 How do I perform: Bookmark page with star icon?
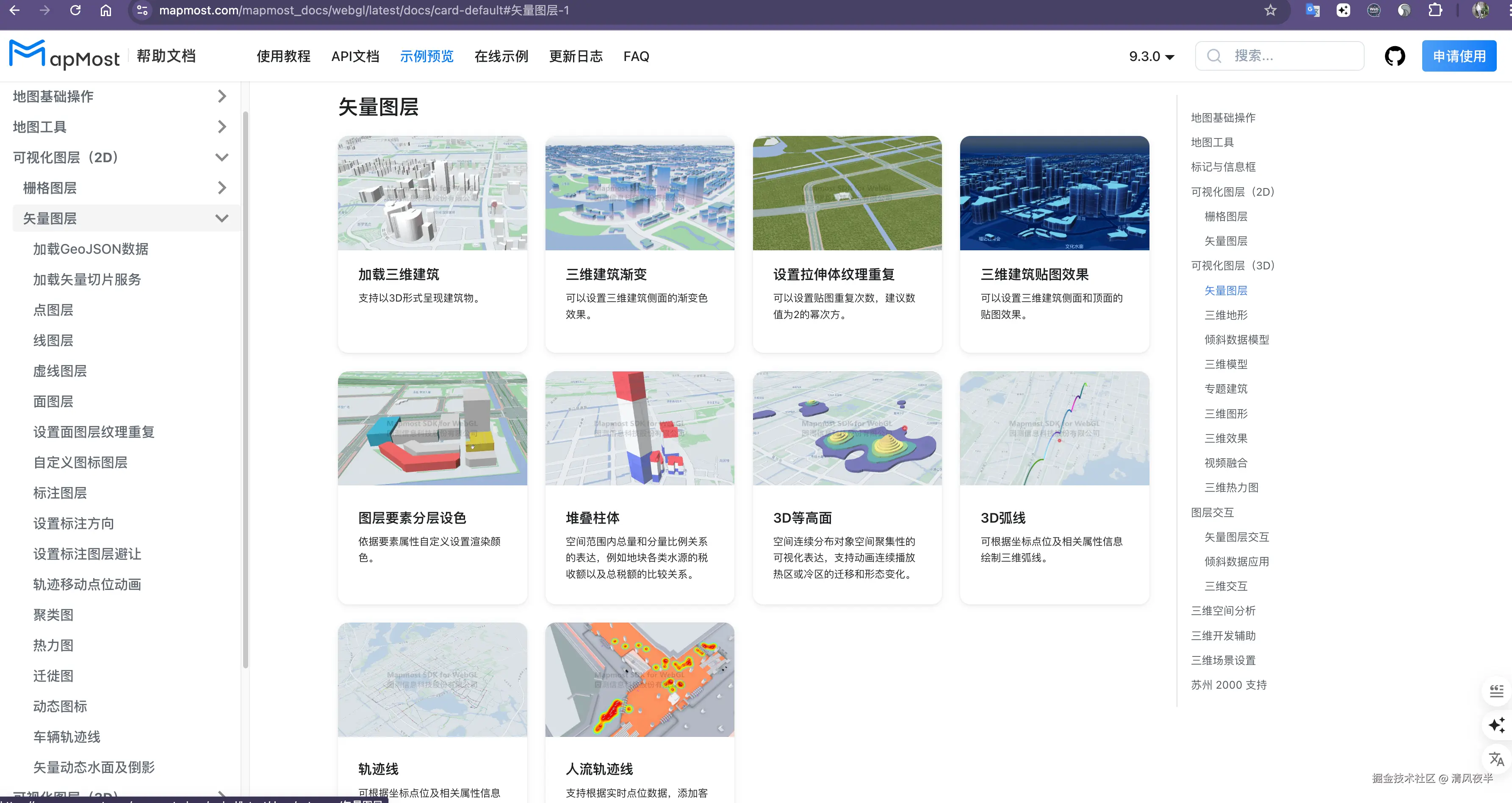pyautogui.click(x=1270, y=11)
